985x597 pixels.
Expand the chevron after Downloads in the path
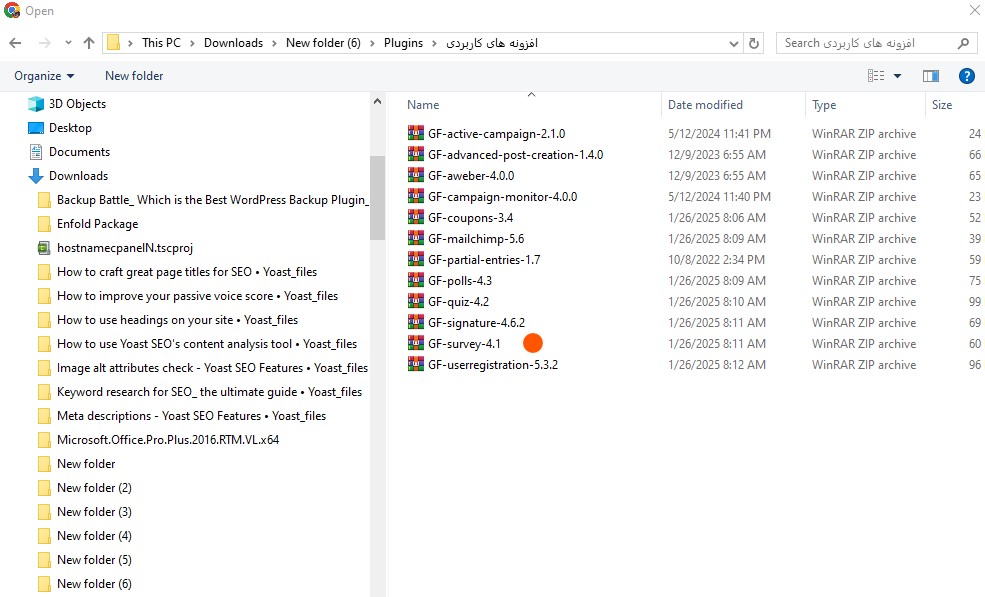point(275,43)
